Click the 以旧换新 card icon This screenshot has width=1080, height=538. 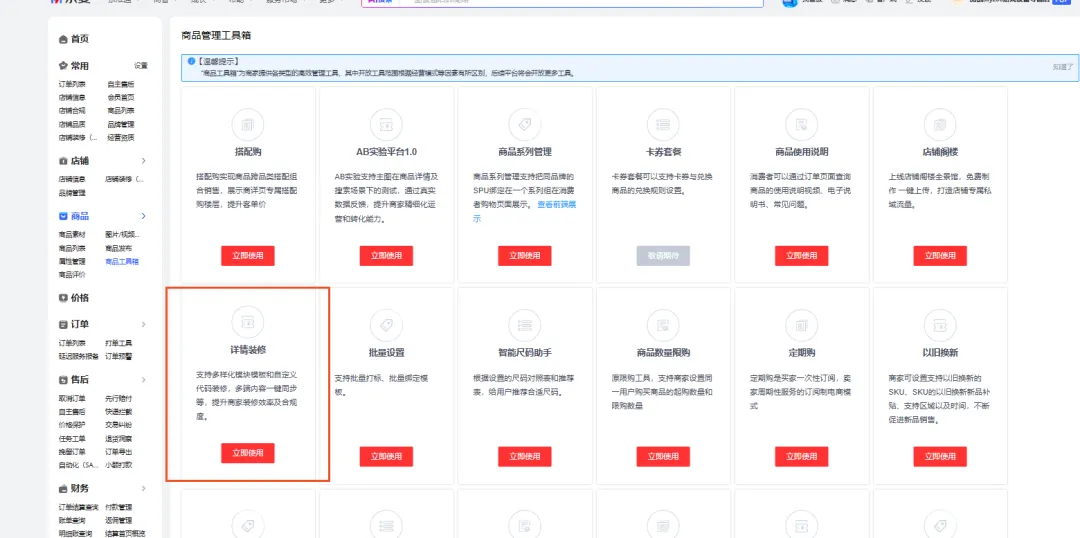tap(939, 324)
